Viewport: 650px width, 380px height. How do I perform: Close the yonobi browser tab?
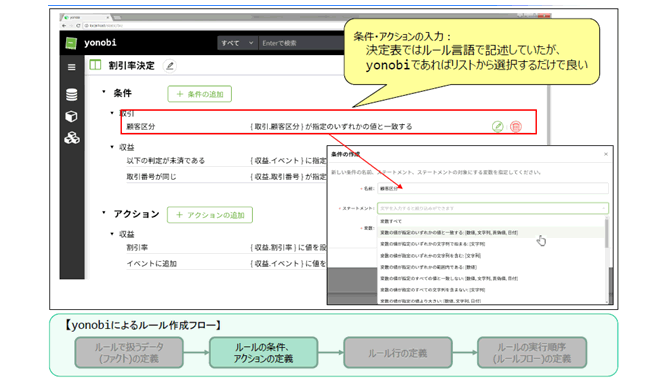[108, 17]
